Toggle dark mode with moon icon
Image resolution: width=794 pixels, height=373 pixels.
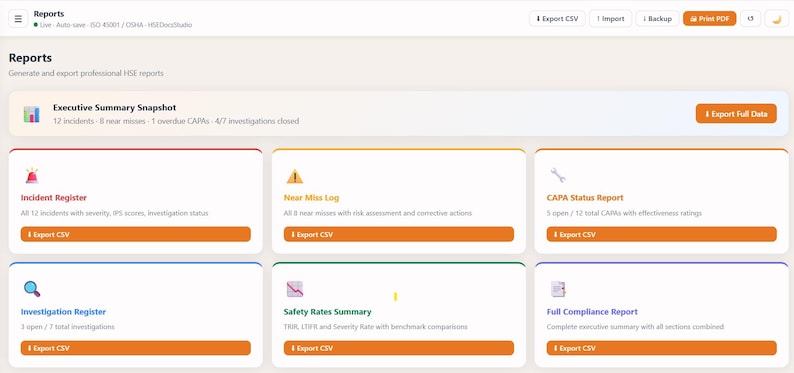pos(776,19)
